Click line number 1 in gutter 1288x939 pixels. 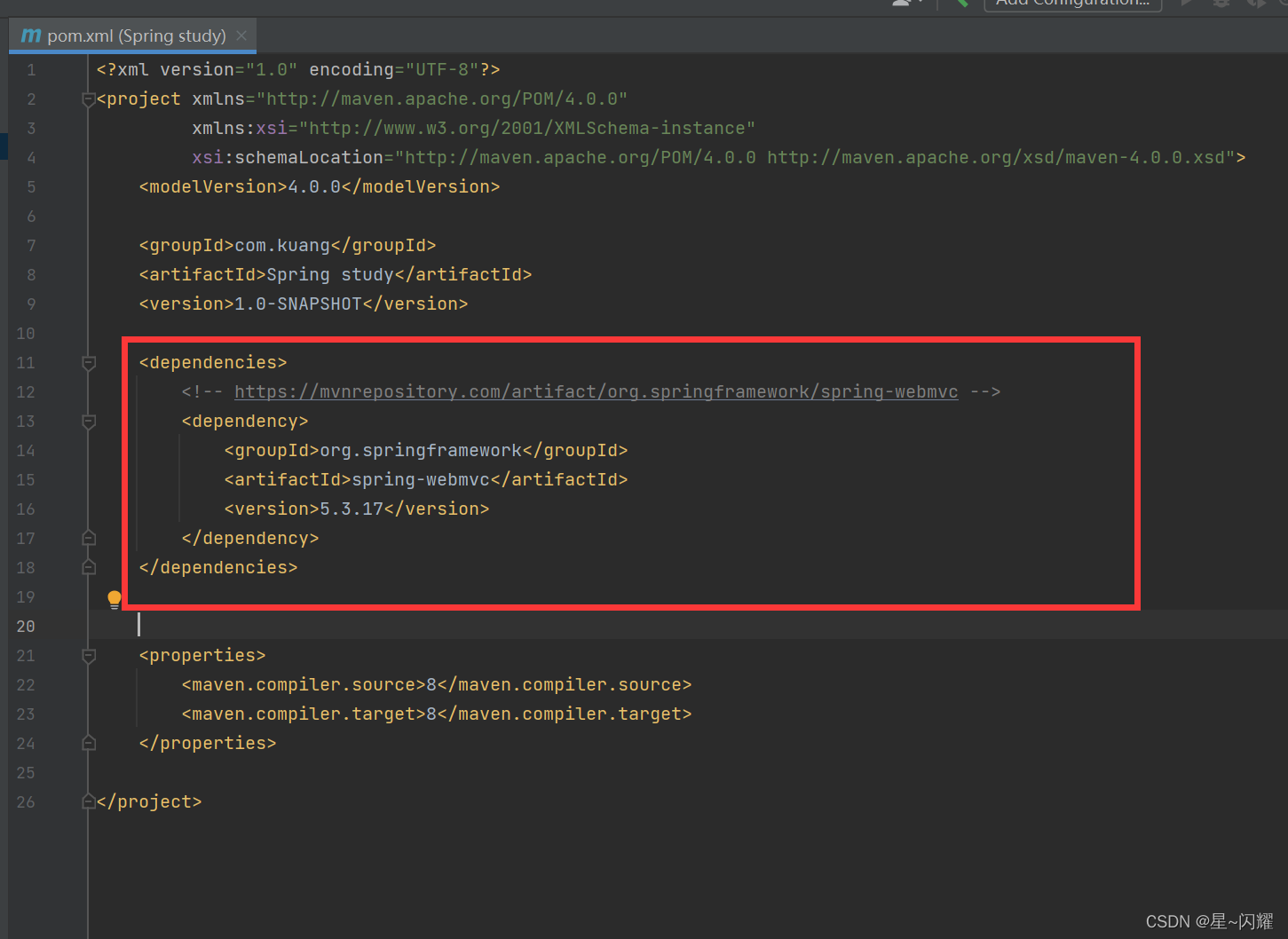(31, 69)
